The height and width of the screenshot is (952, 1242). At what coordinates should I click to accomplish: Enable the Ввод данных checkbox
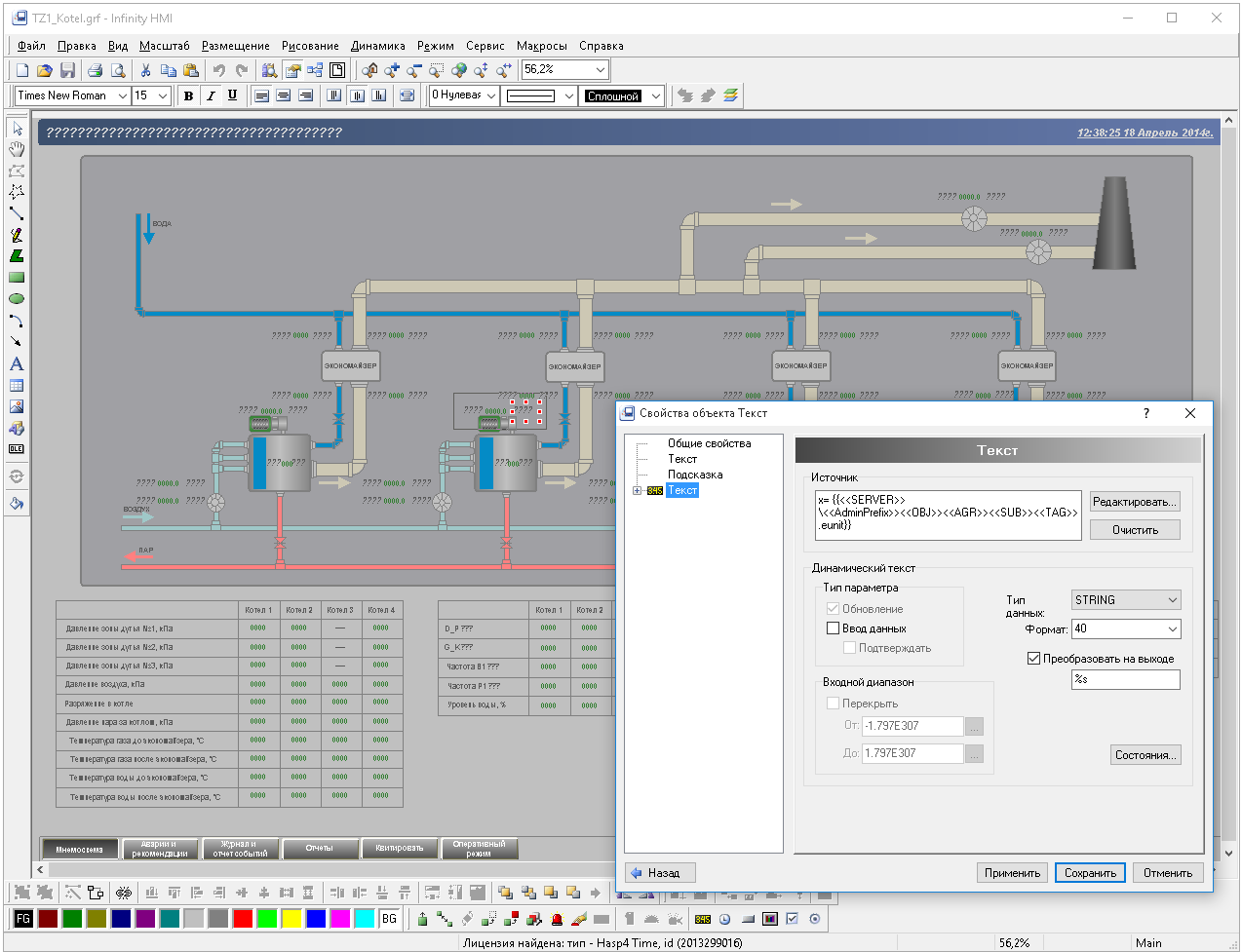coord(834,628)
